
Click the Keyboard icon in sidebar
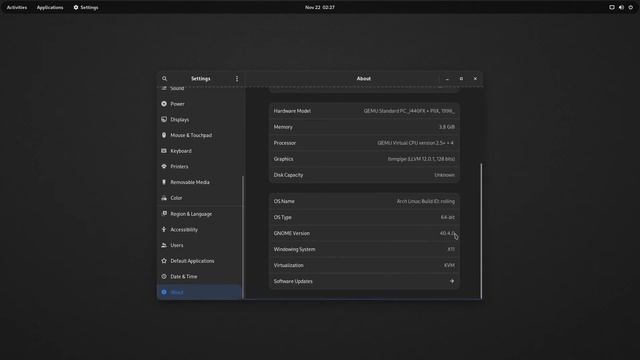tap(164, 151)
